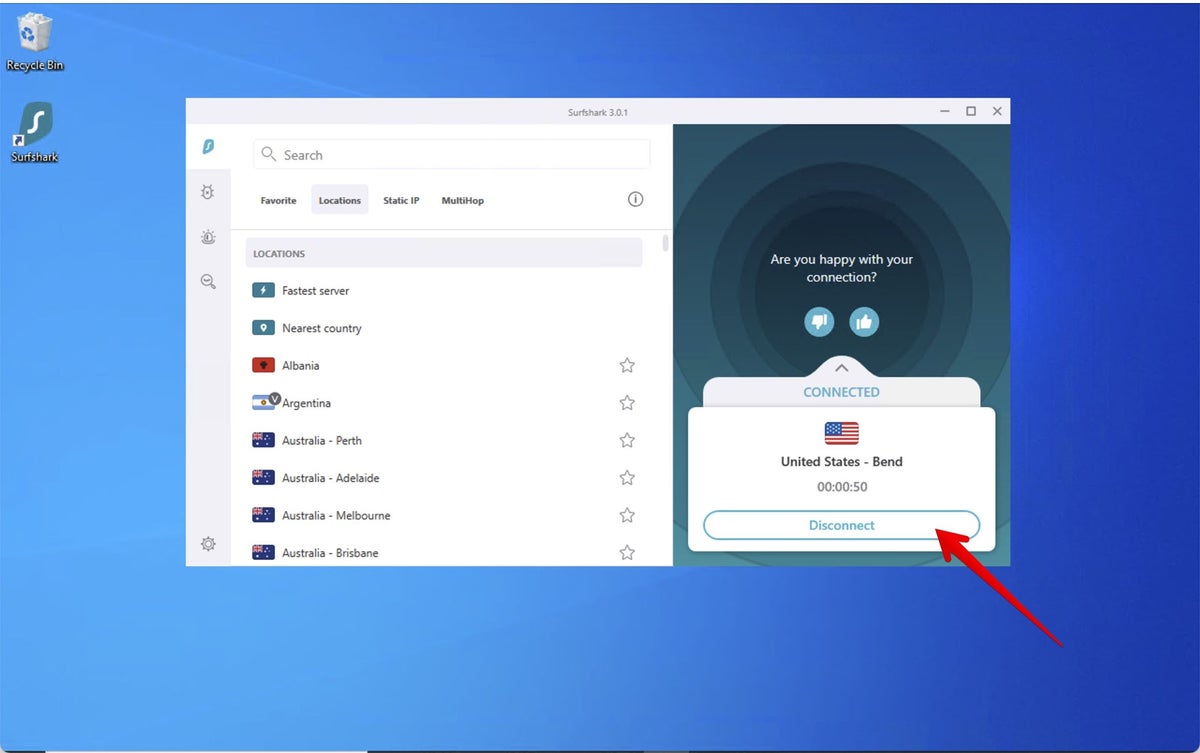Click "Are you happy with your connection?" text

pos(841,268)
